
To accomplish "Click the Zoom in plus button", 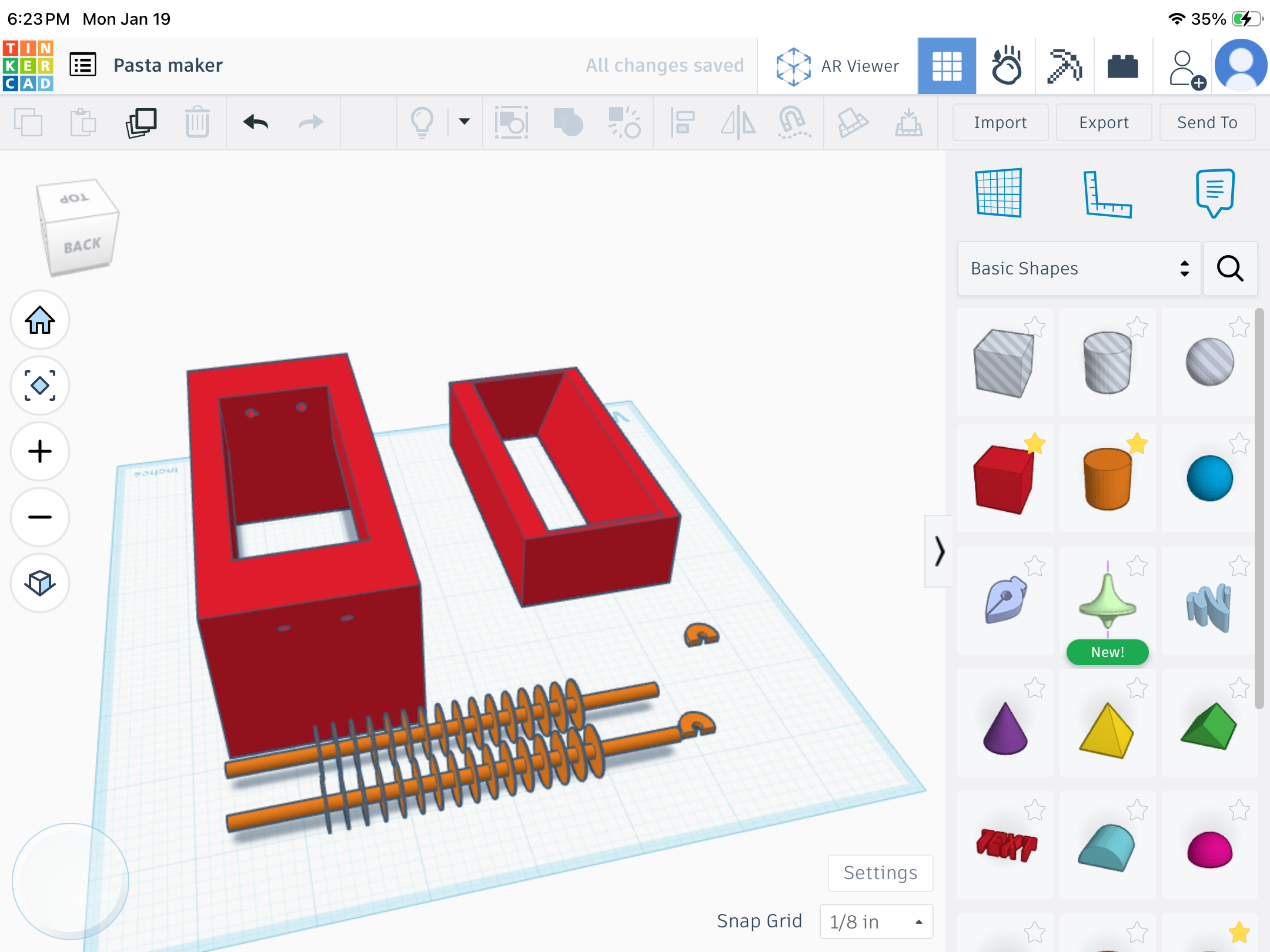I will point(40,452).
